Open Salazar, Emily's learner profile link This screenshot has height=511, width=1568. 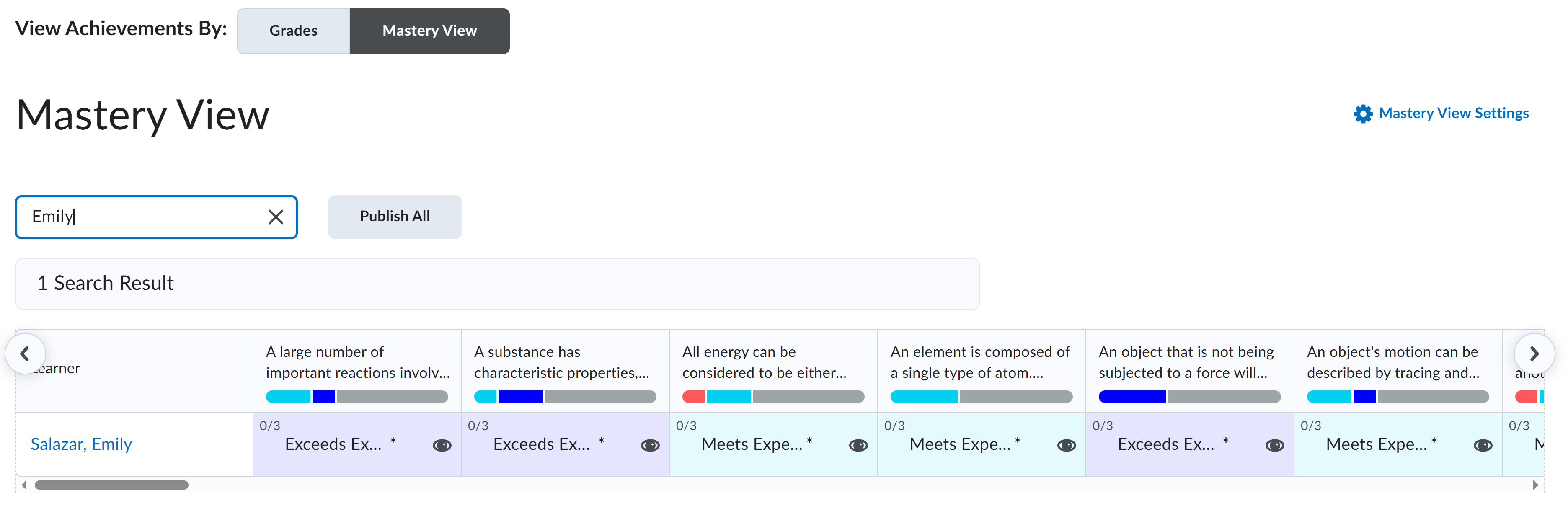81,444
